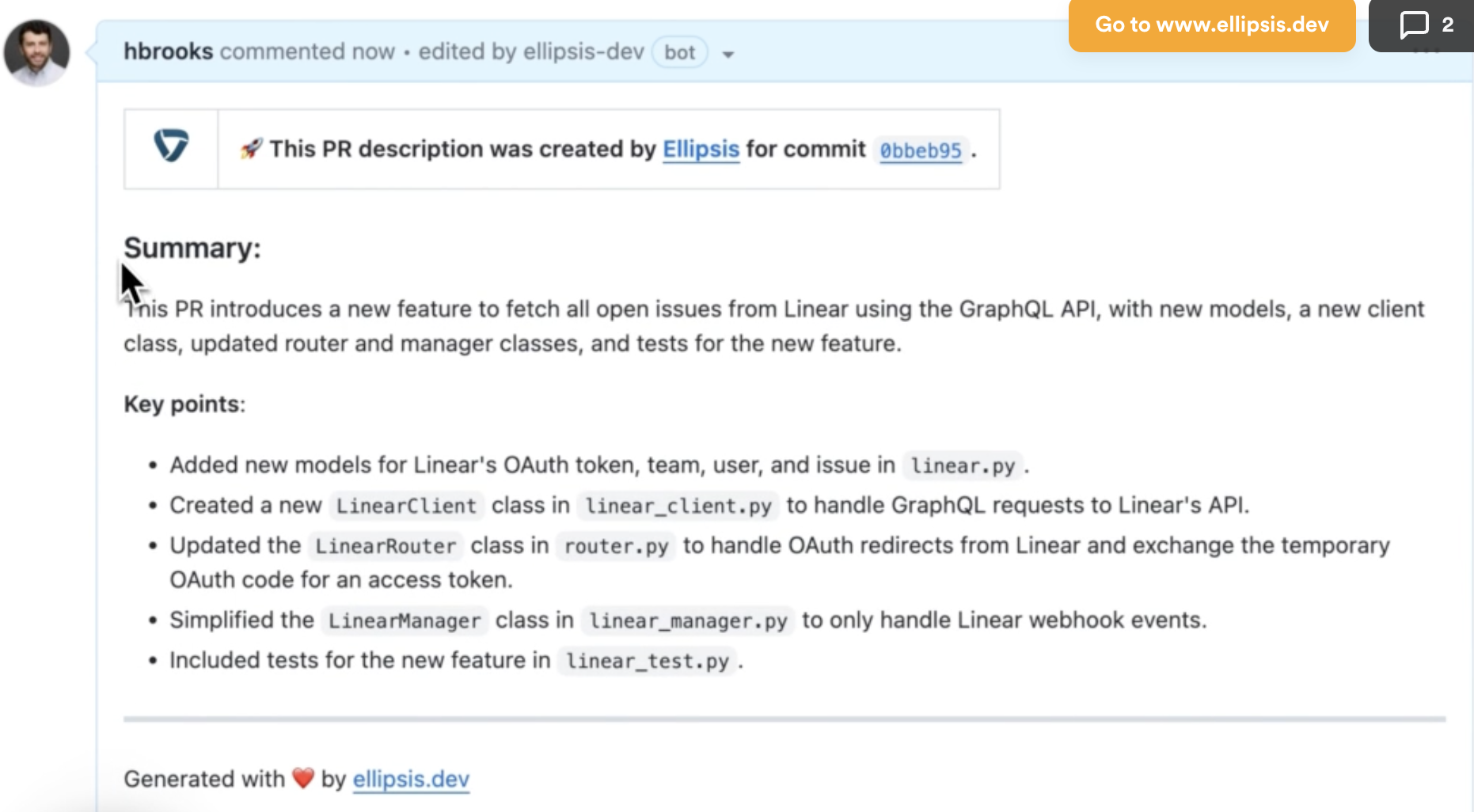Viewport: 1474px width, 812px height.
Task: Click the linear_test.py code label
Action: tap(647, 661)
